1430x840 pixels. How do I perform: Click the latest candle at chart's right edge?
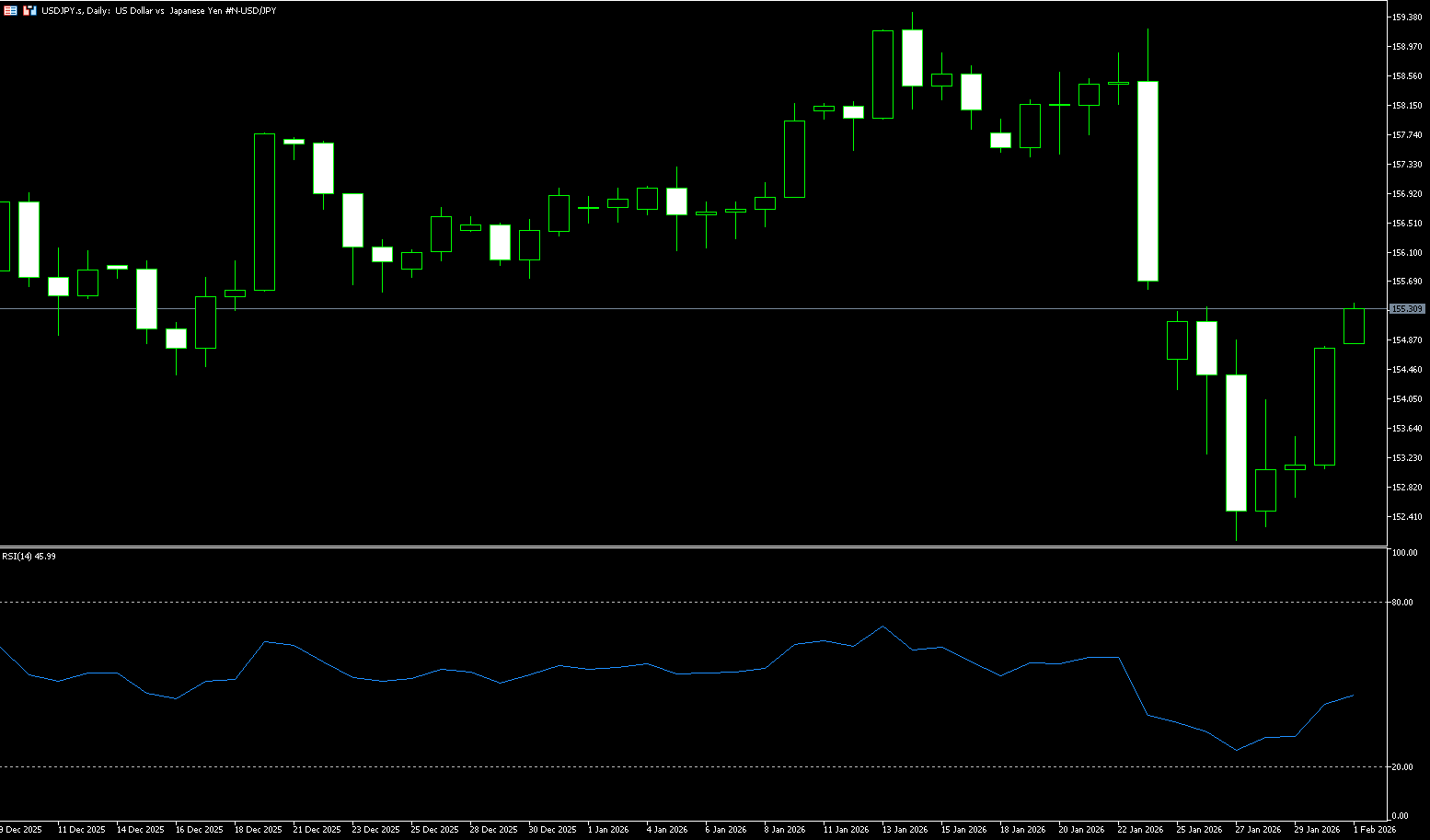pyautogui.click(x=1354, y=326)
